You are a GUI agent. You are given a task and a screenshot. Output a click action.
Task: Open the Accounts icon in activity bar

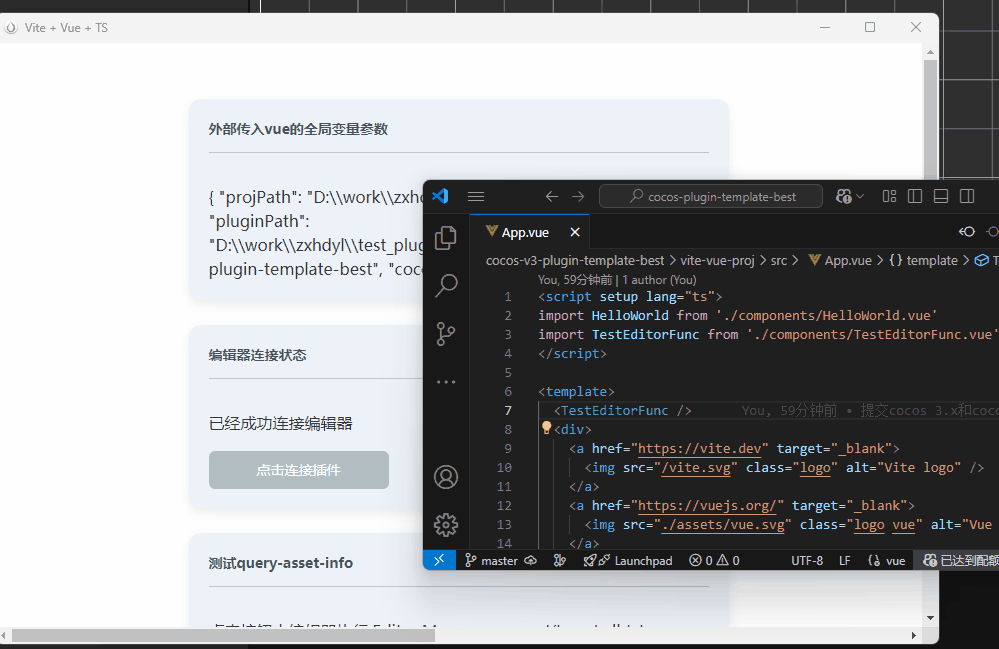click(446, 477)
